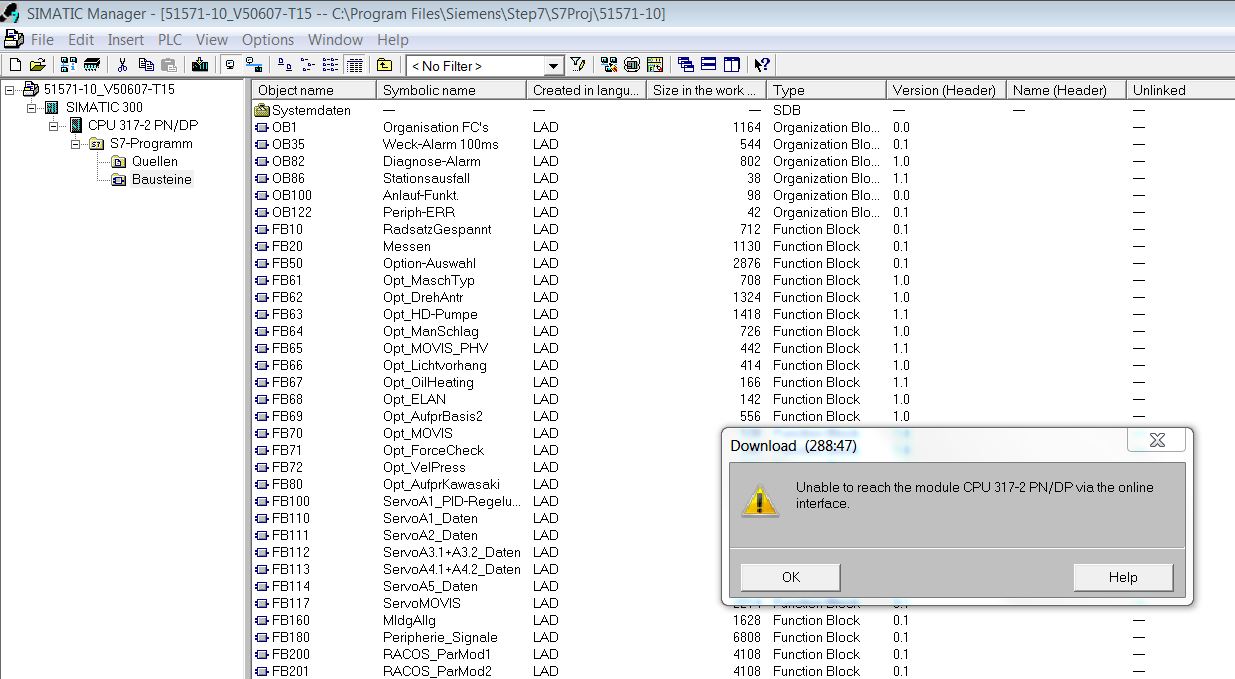This screenshot has width=1235, height=679.
Task: Sort by Object name column header
Action: coord(313,90)
